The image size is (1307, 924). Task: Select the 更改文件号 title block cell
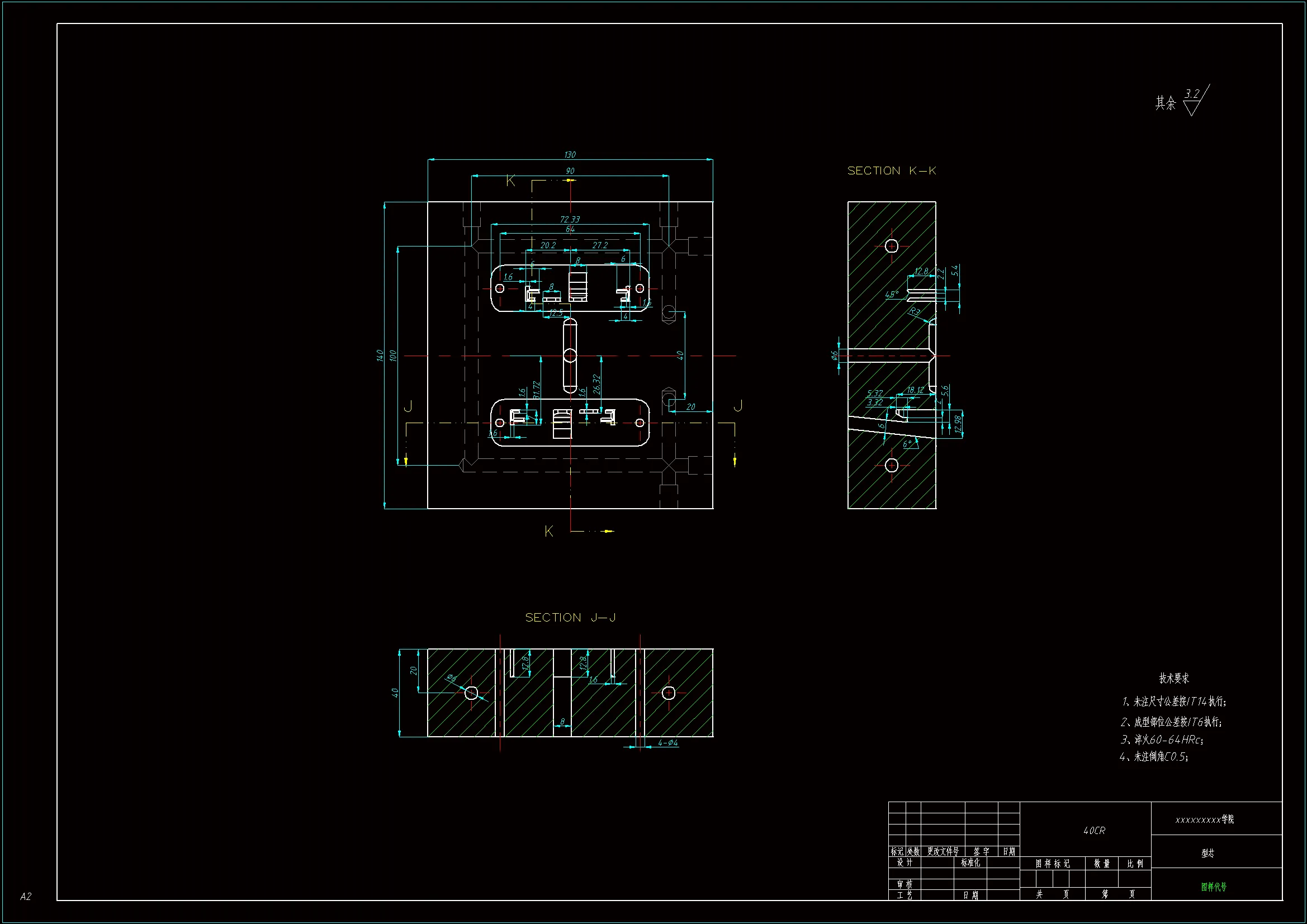pyautogui.click(x=943, y=851)
